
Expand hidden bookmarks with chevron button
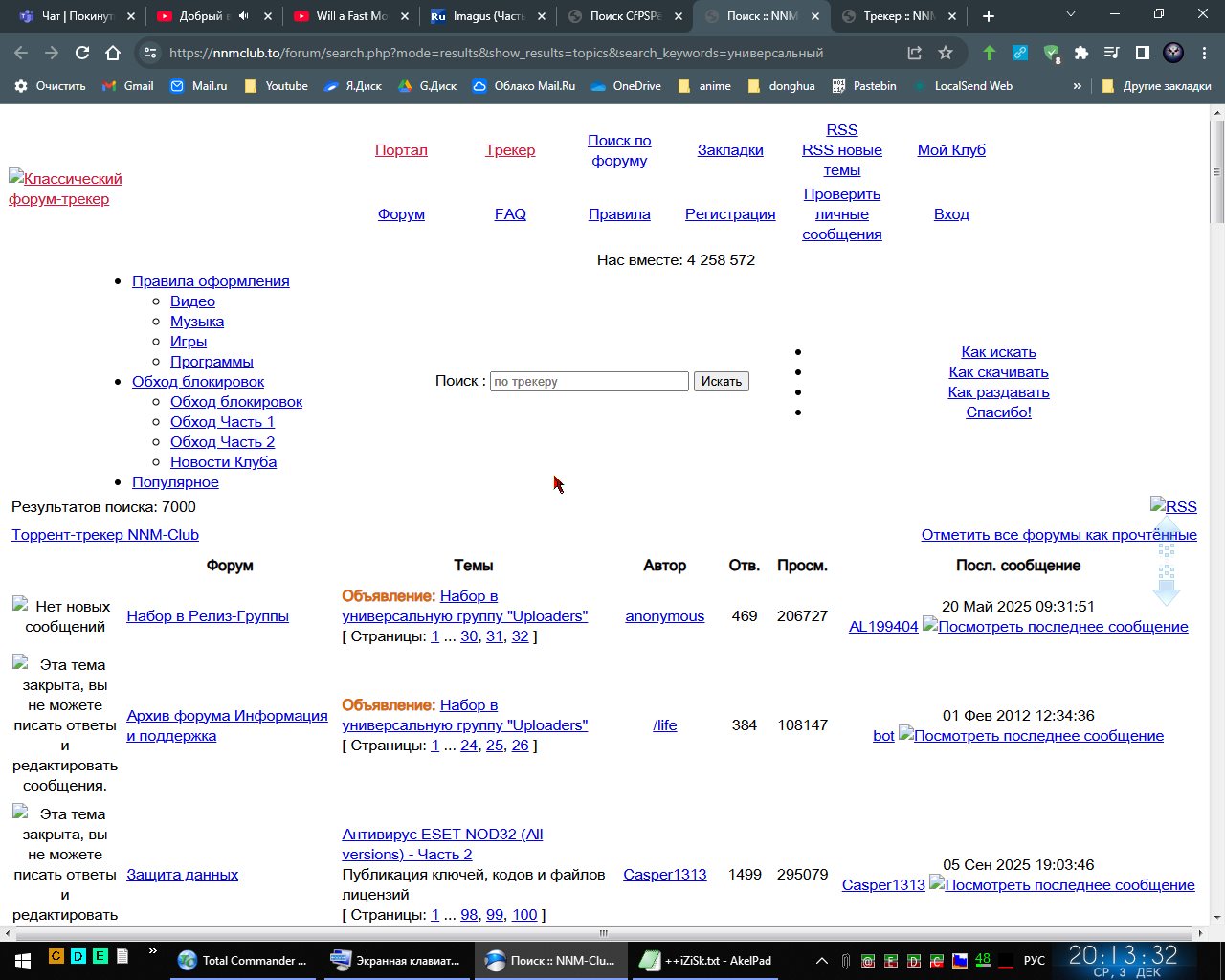pos(1077,86)
